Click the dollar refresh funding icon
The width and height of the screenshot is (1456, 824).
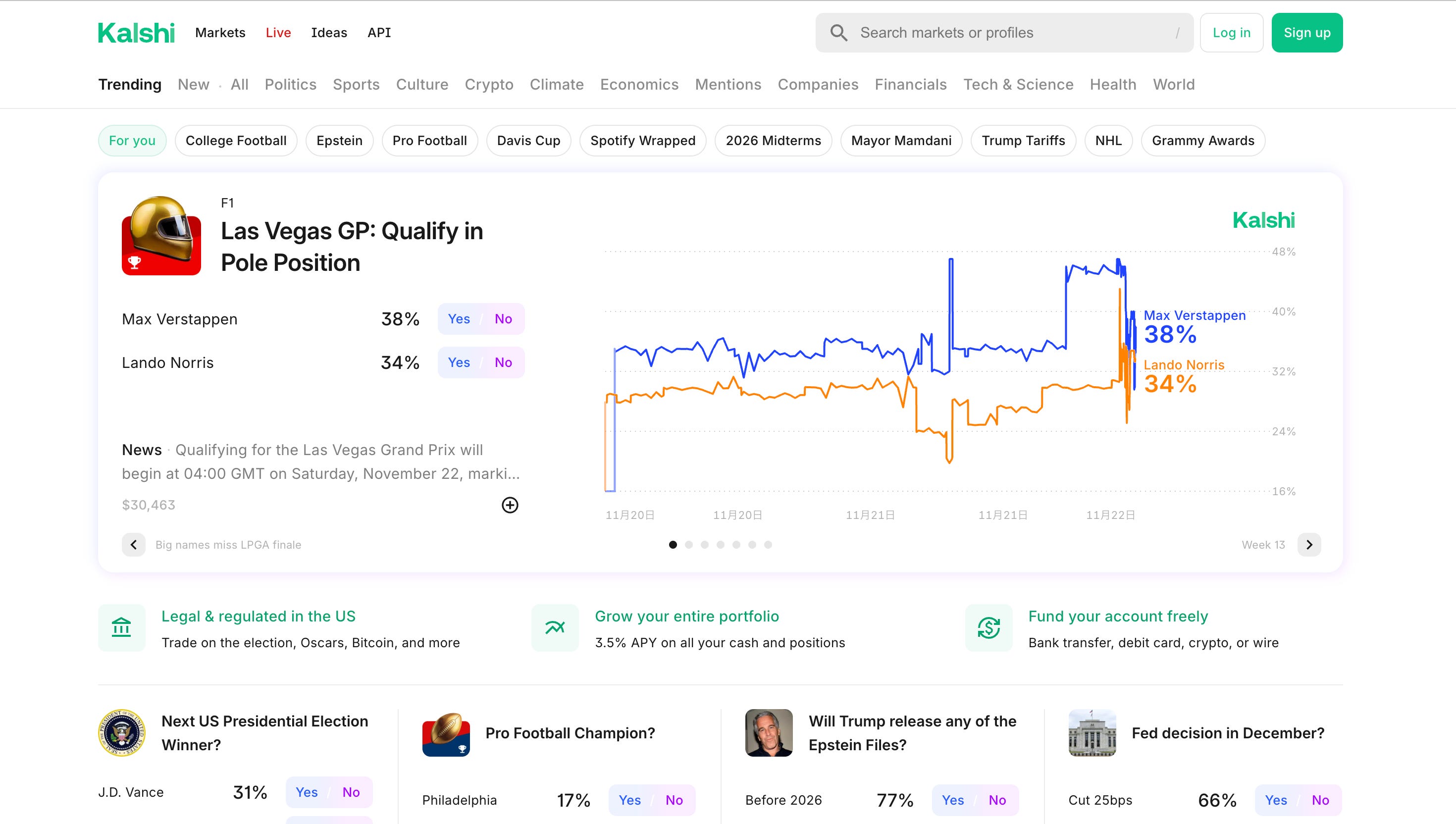click(988, 627)
